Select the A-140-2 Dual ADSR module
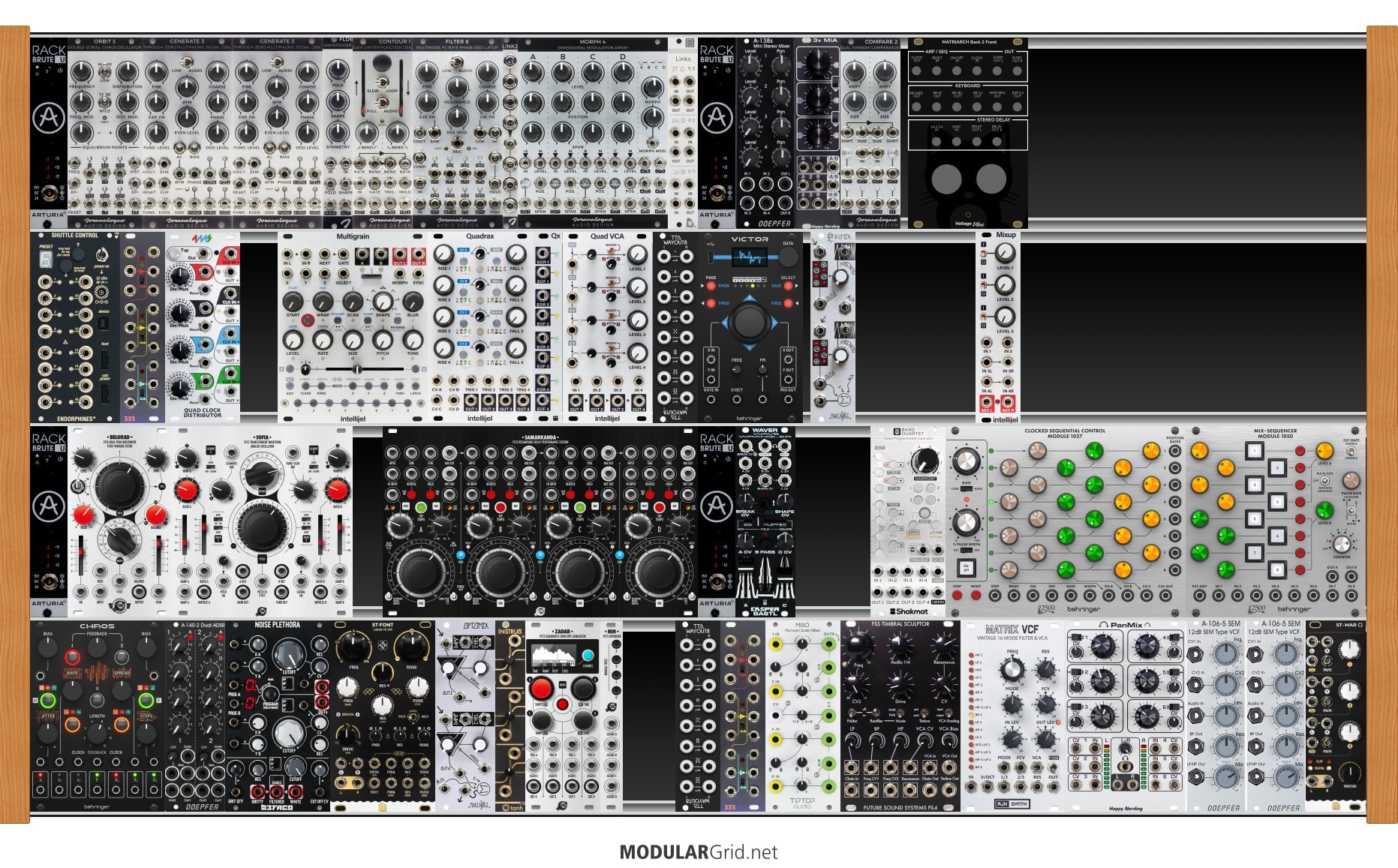The image size is (1398, 868). [195, 716]
